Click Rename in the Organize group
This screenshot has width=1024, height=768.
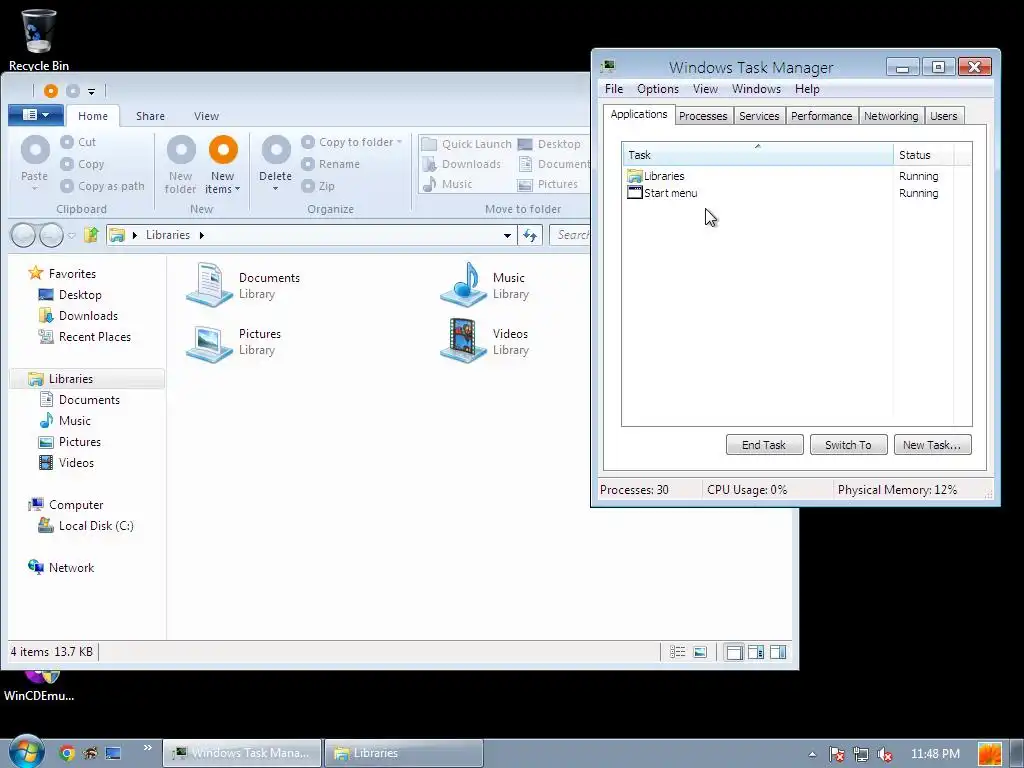pyautogui.click(x=331, y=164)
